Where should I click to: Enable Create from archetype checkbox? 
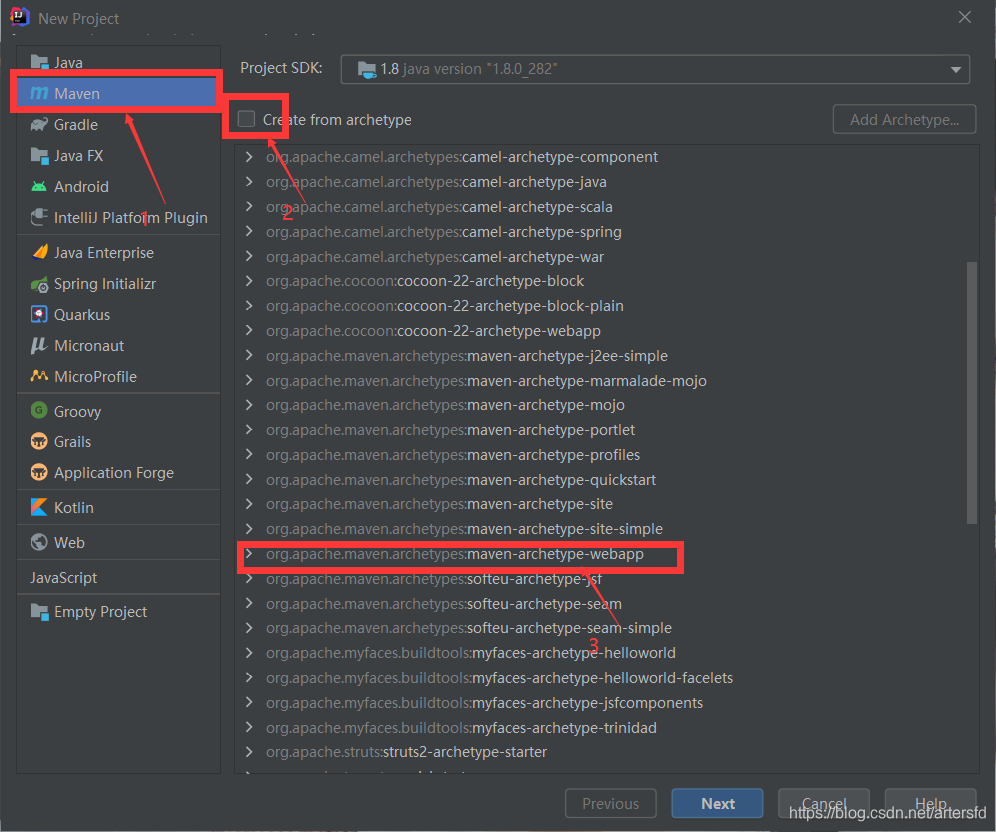(246, 119)
